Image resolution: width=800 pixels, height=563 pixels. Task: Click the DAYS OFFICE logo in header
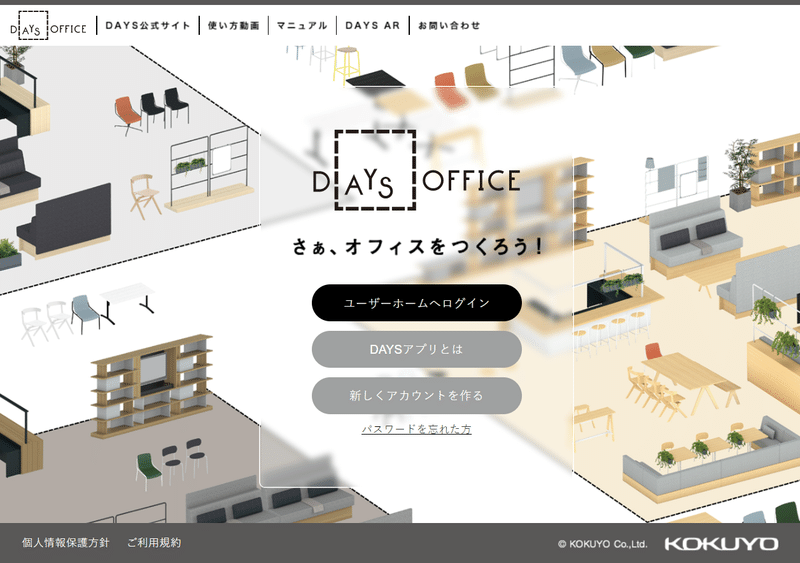pyautogui.click(x=48, y=26)
